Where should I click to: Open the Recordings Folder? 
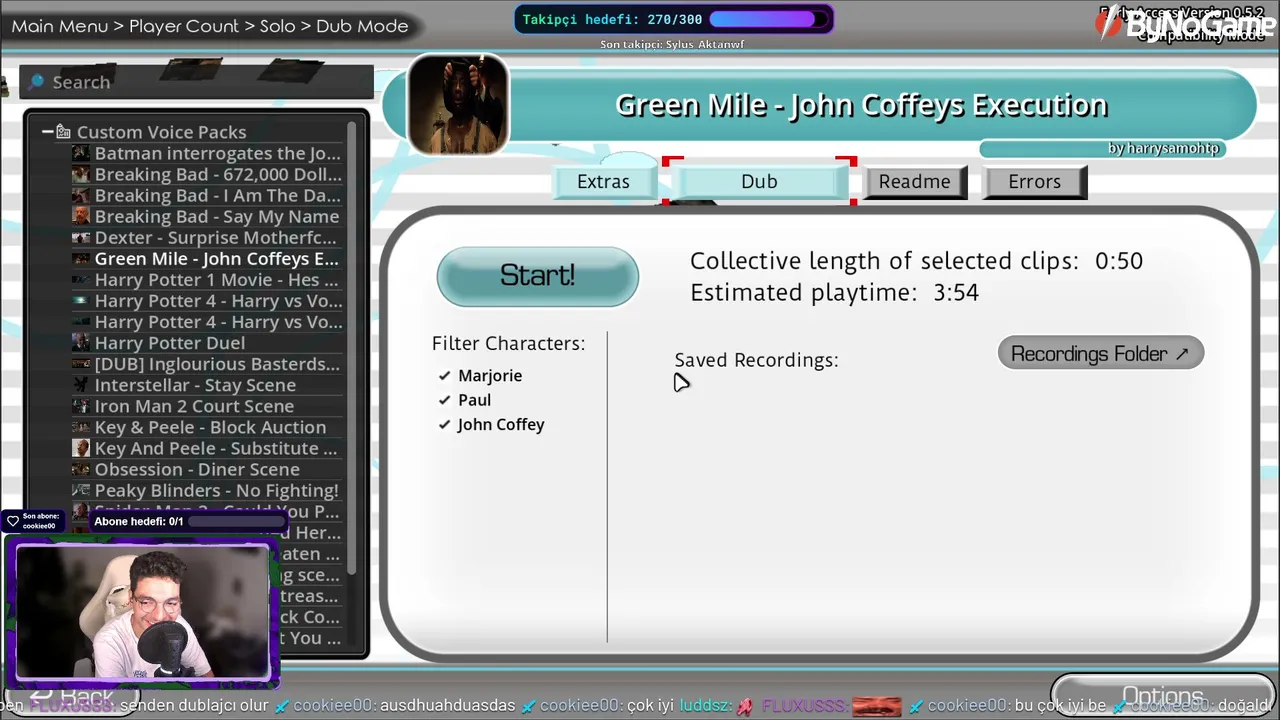1100,353
